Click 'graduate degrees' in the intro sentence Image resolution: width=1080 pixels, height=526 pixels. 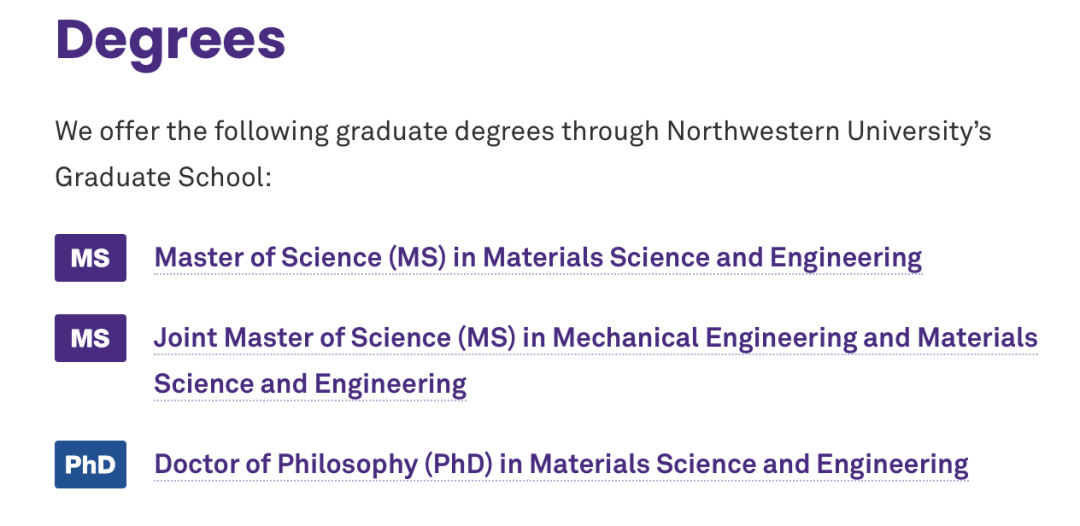click(445, 132)
